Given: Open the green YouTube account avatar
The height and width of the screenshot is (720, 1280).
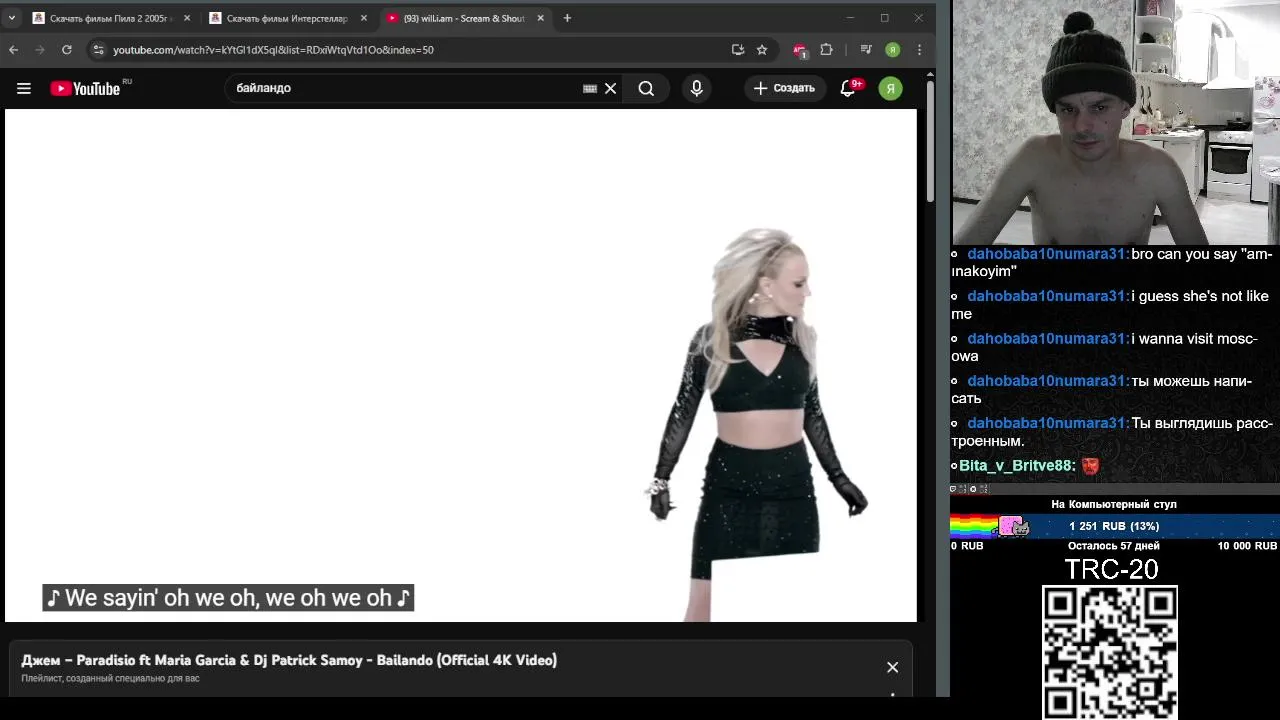Looking at the screenshot, I should click(x=890, y=88).
